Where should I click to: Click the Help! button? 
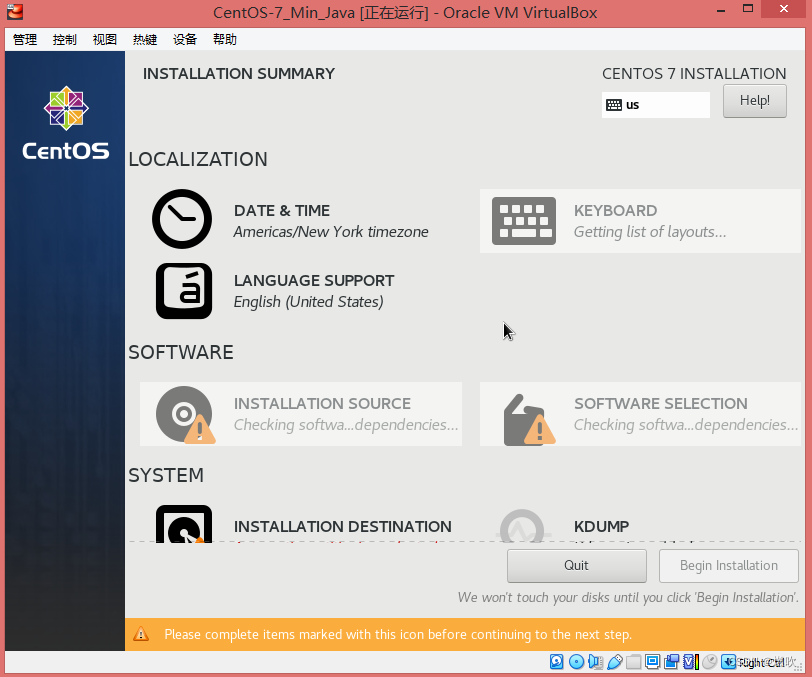pyautogui.click(x=755, y=101)
